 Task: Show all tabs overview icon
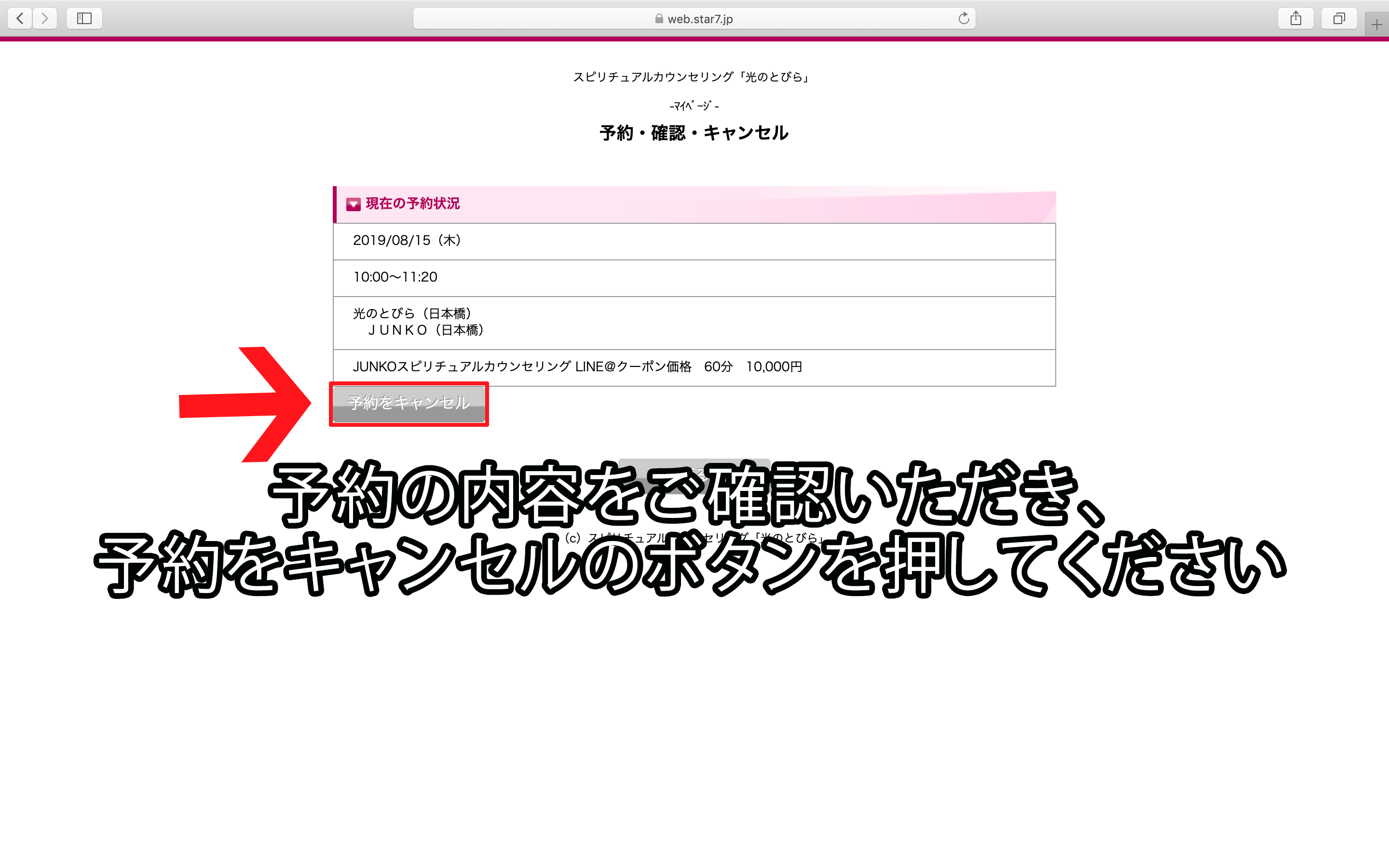tap(1339, 18)
